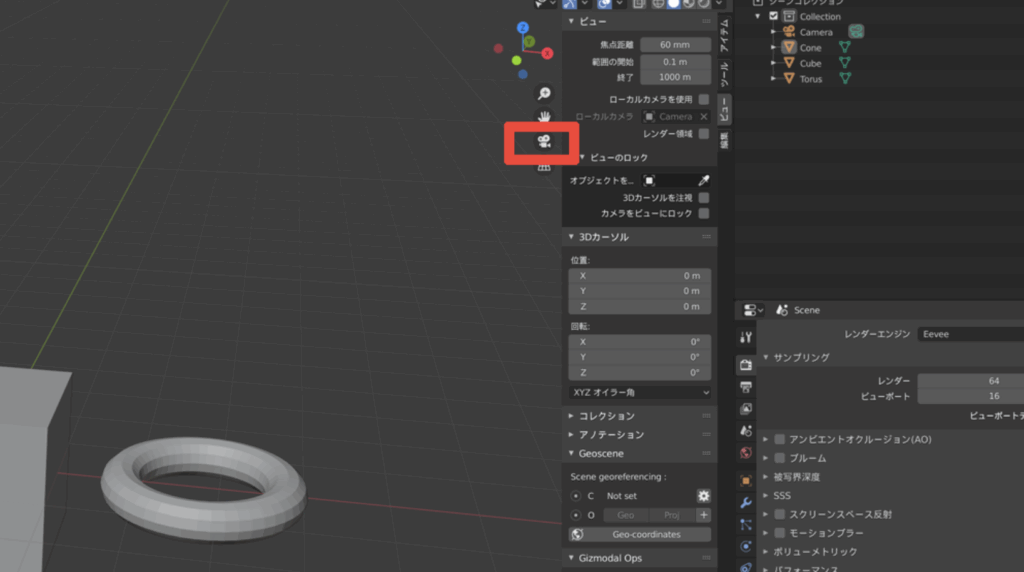Image resolution: width=1024 pixels, height=572 pixels.
Task: Open the Output properties printer icon
Action: click(x=746, y=387)
